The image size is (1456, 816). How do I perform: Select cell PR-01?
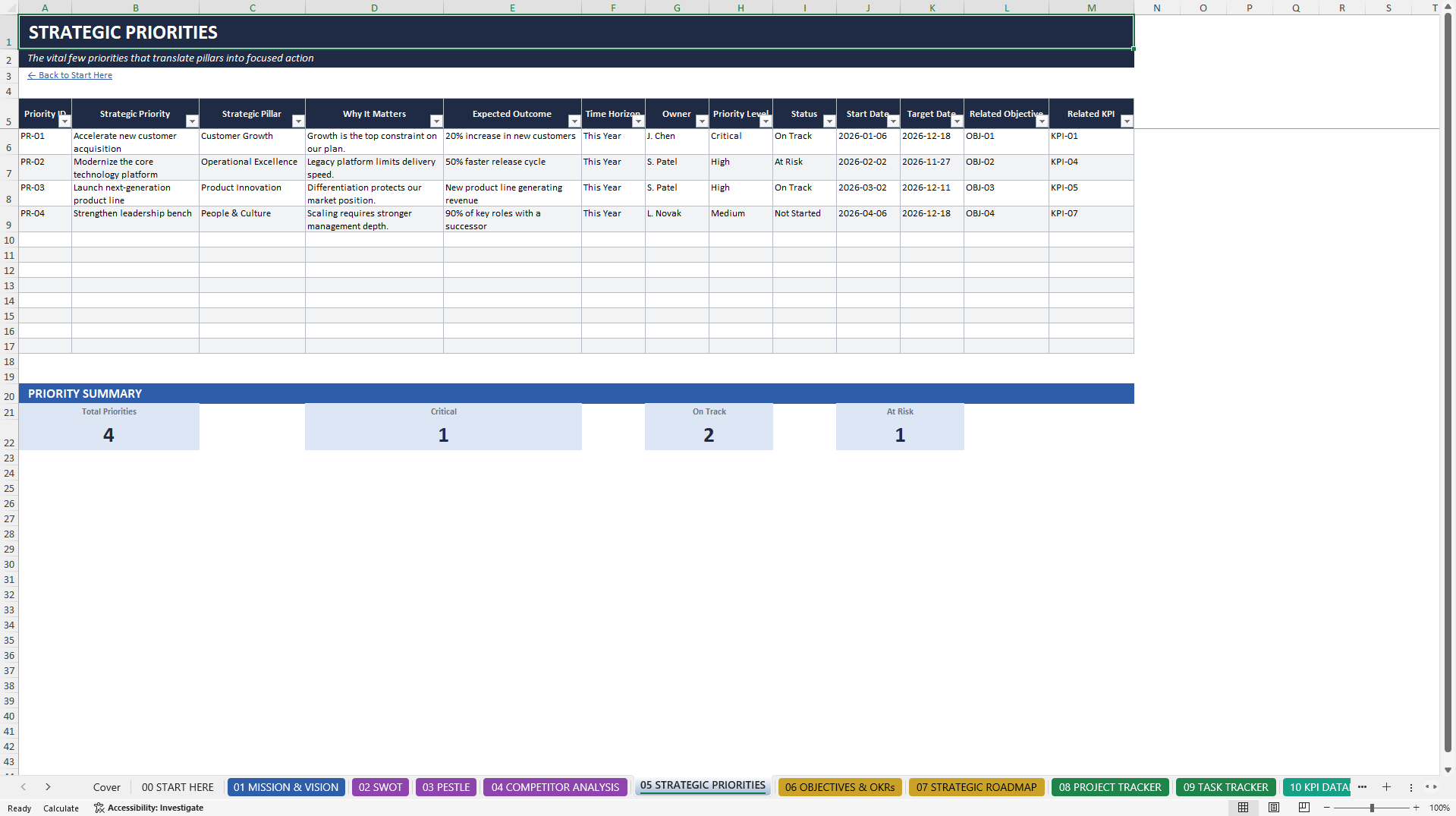coord(45,142)
